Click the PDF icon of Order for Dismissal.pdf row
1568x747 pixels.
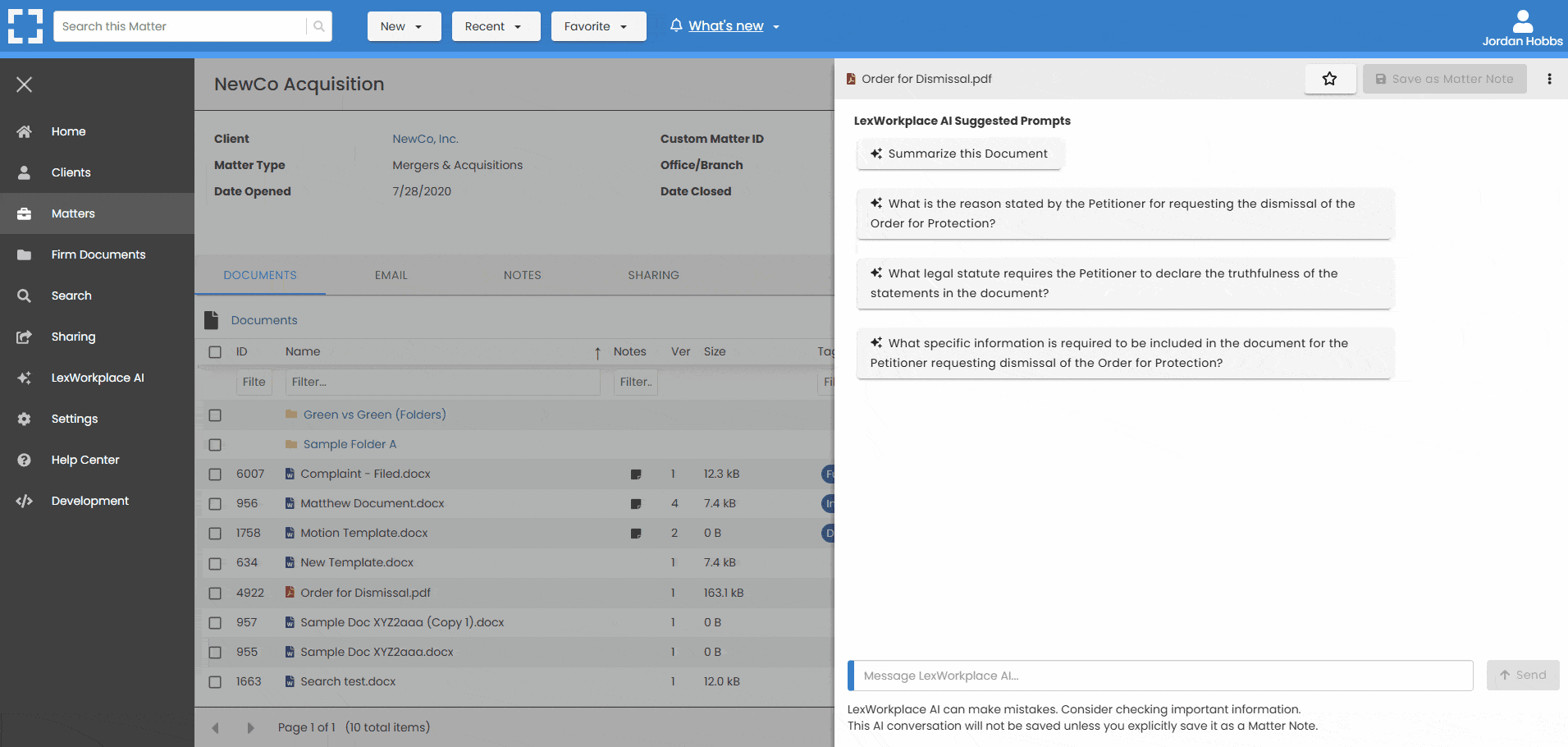click(290, 592)
